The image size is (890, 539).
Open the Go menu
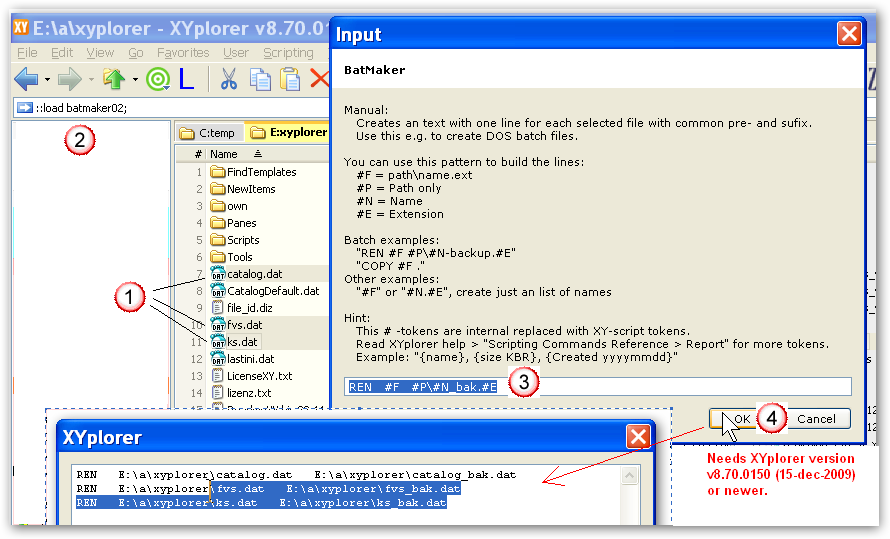tap(136, 53)
